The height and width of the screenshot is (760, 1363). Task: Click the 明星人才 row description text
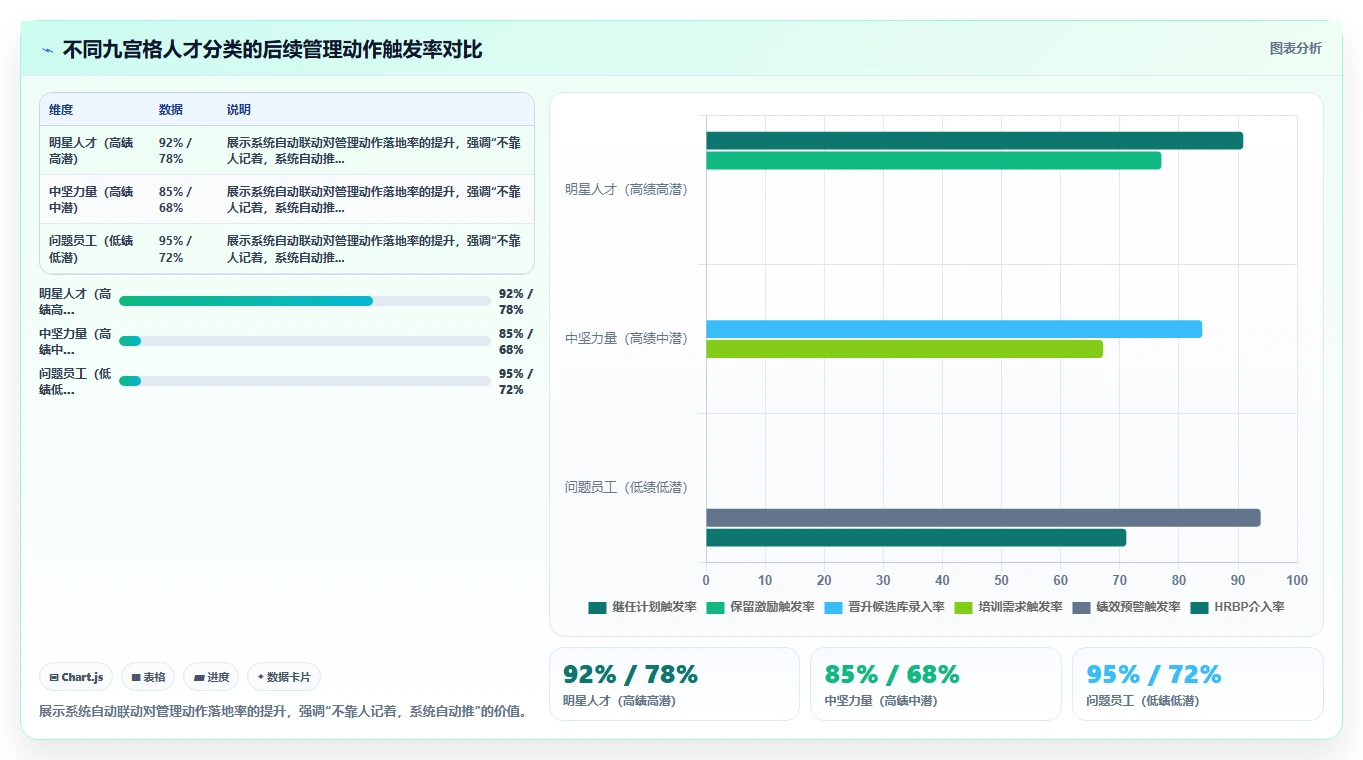pos(374,150)
